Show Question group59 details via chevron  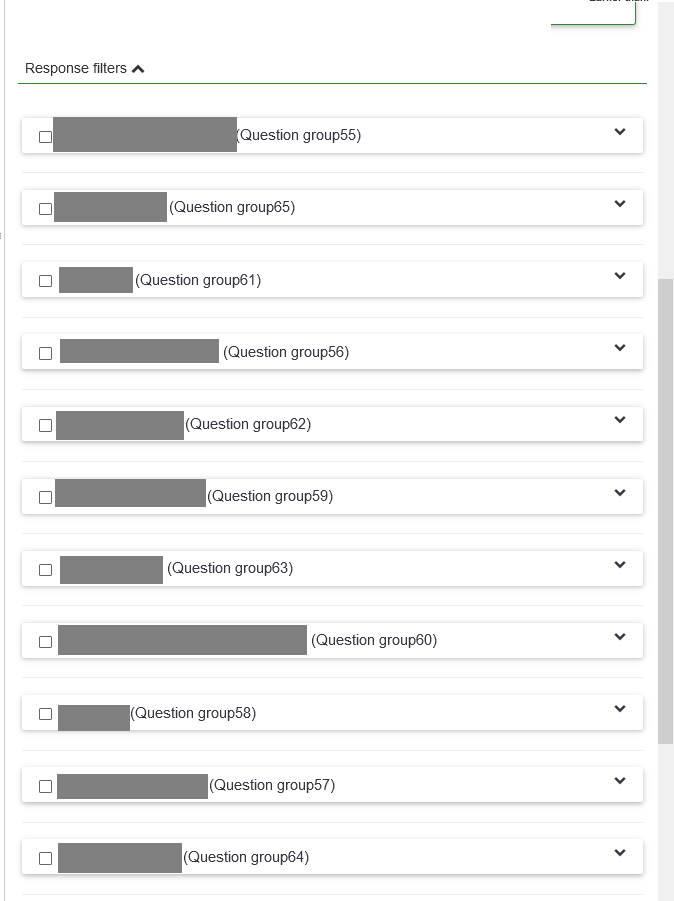coord(620,493)
